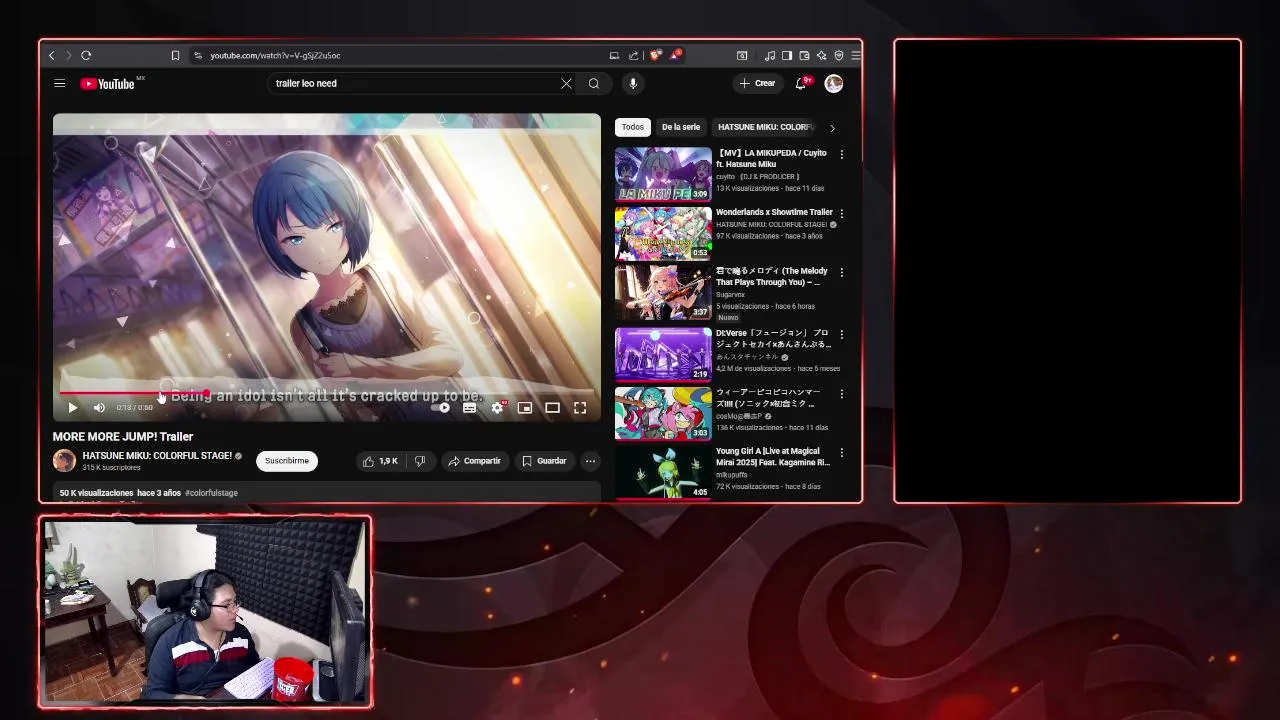
Task: Open Young Girl A Magical Mirai video
Action: pyautogui.click(x=773, y=457)
